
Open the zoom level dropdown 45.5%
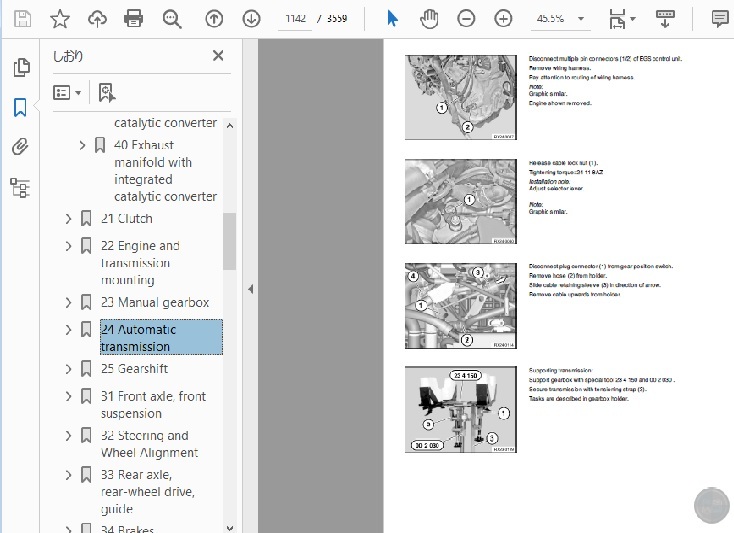coord(560,19)
